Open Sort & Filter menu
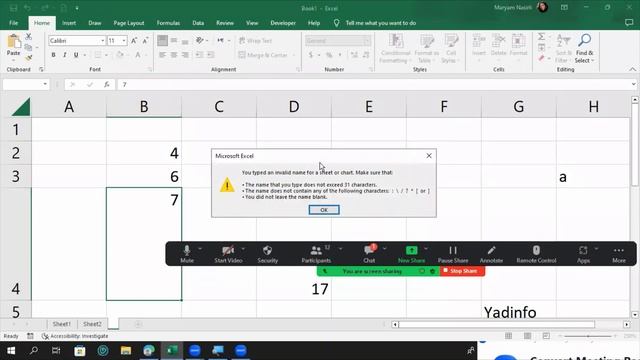The width and height of the screenshot is (640, 360). [x=564, y=49]
